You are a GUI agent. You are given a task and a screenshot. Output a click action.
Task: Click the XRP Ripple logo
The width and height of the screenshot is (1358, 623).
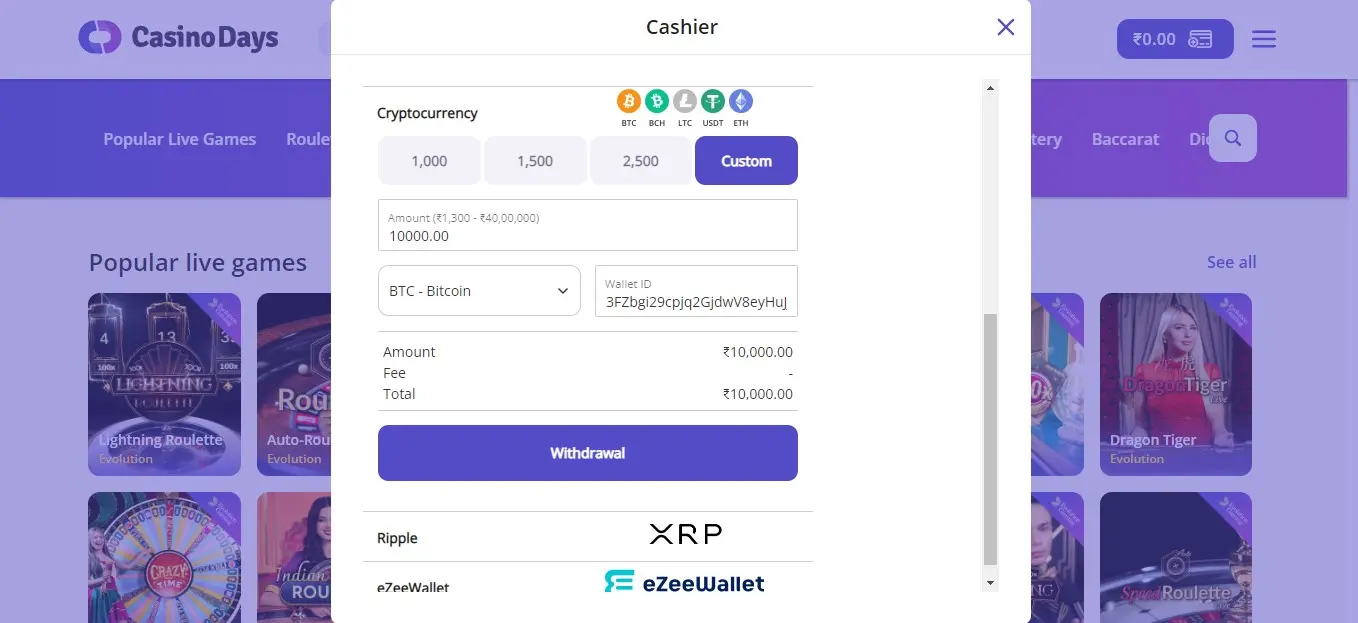685,534
